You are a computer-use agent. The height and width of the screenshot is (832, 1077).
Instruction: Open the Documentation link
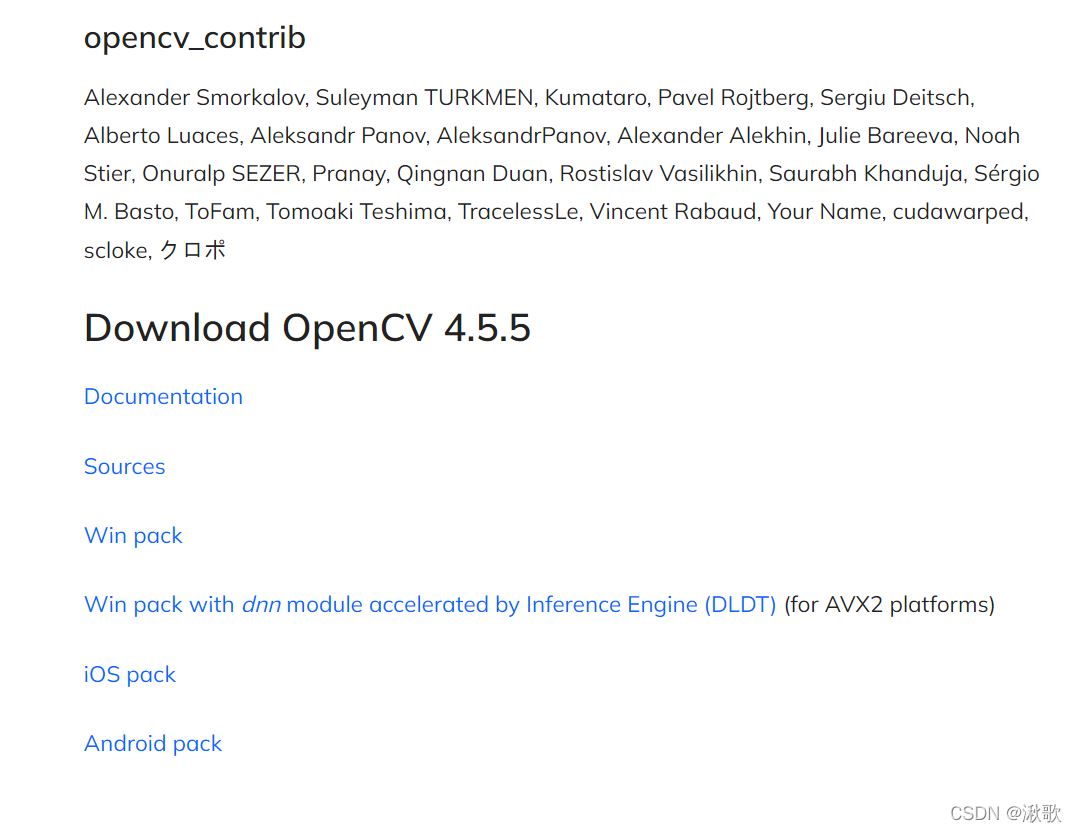[x=163, y=396]
